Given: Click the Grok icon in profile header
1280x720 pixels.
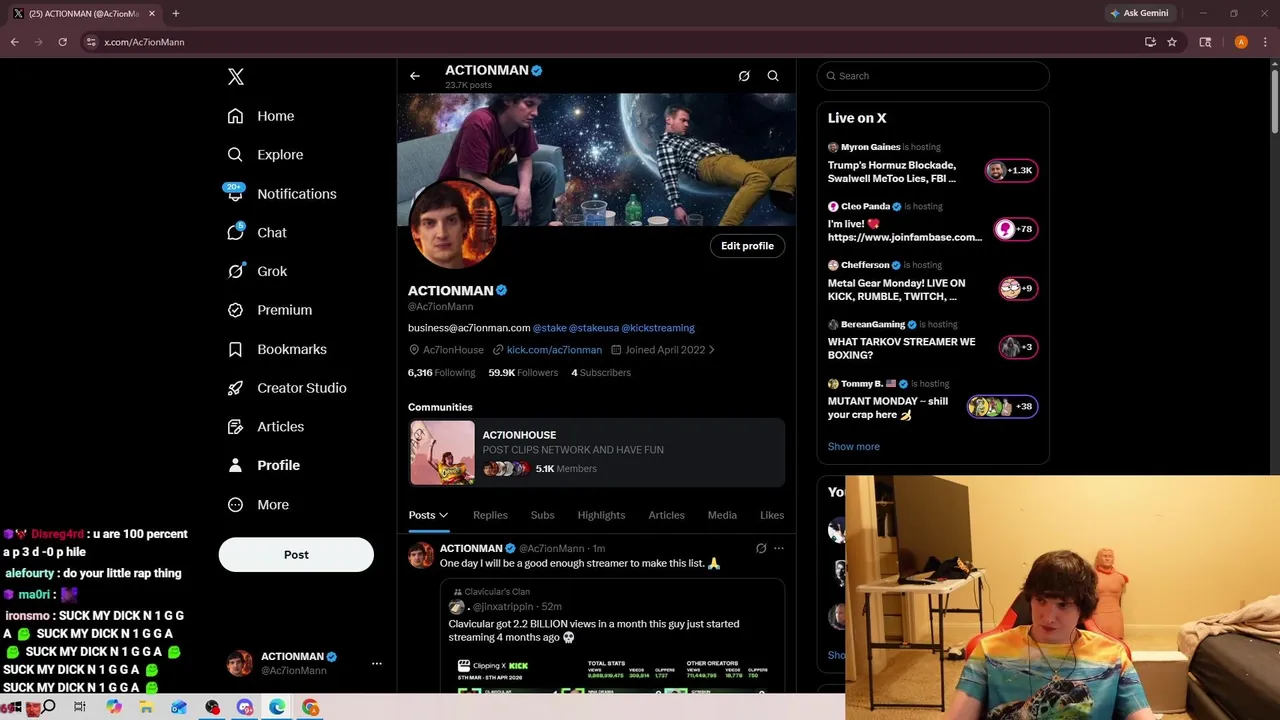Looking at the screenshot, I should tap(744, 76).
